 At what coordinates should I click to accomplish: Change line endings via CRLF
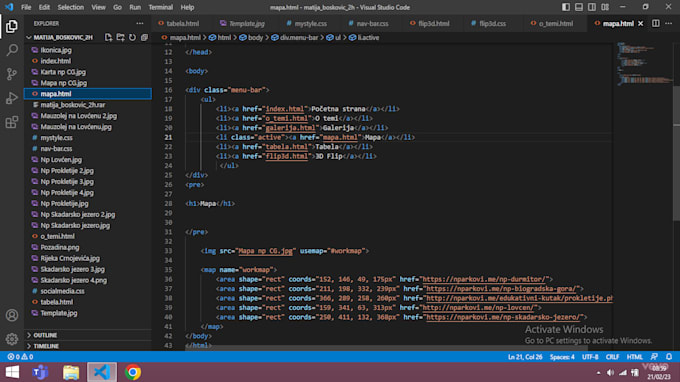[x=612, y=357]
